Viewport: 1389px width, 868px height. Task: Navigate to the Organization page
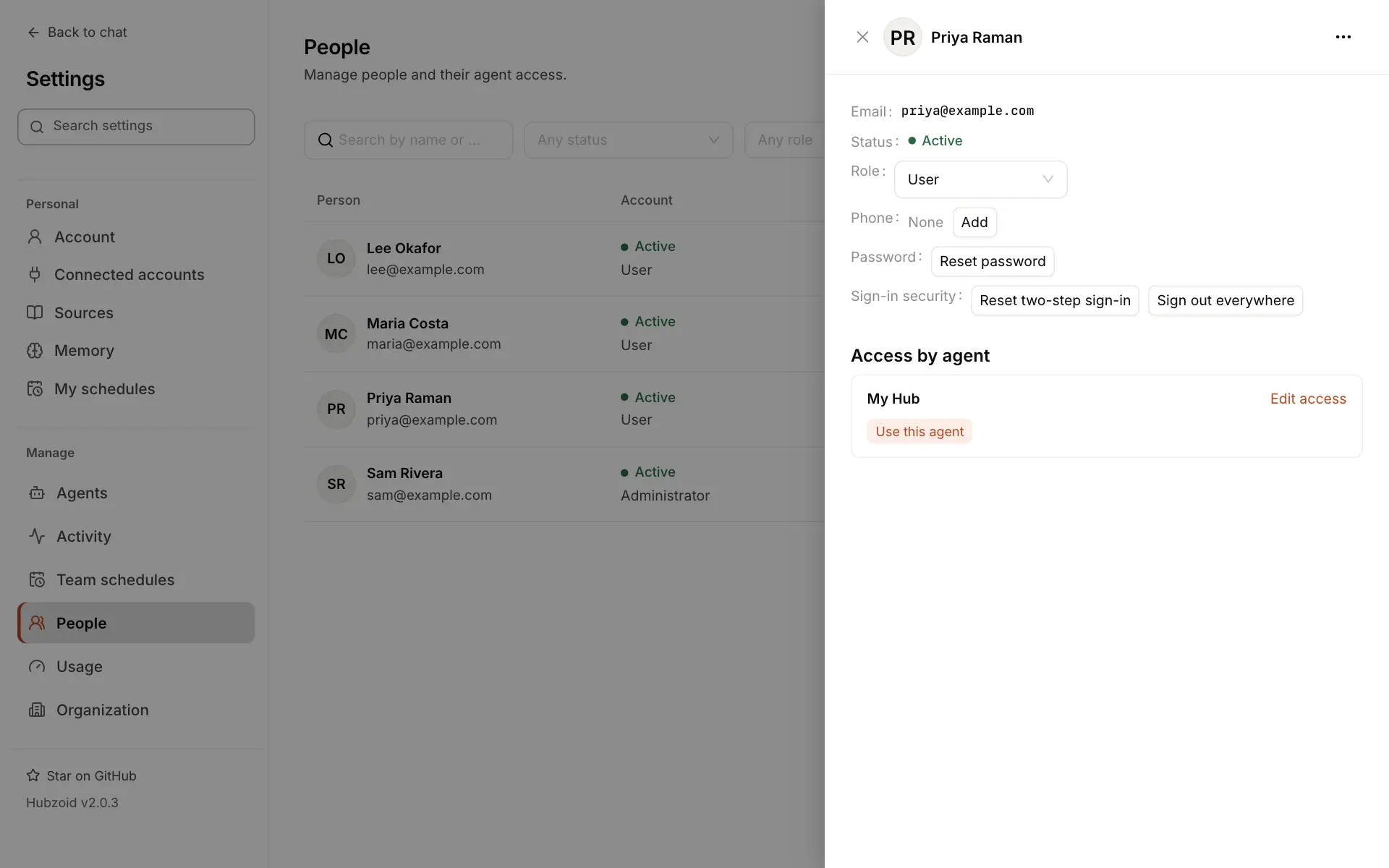pyautogui.click(x=136, y=710)
